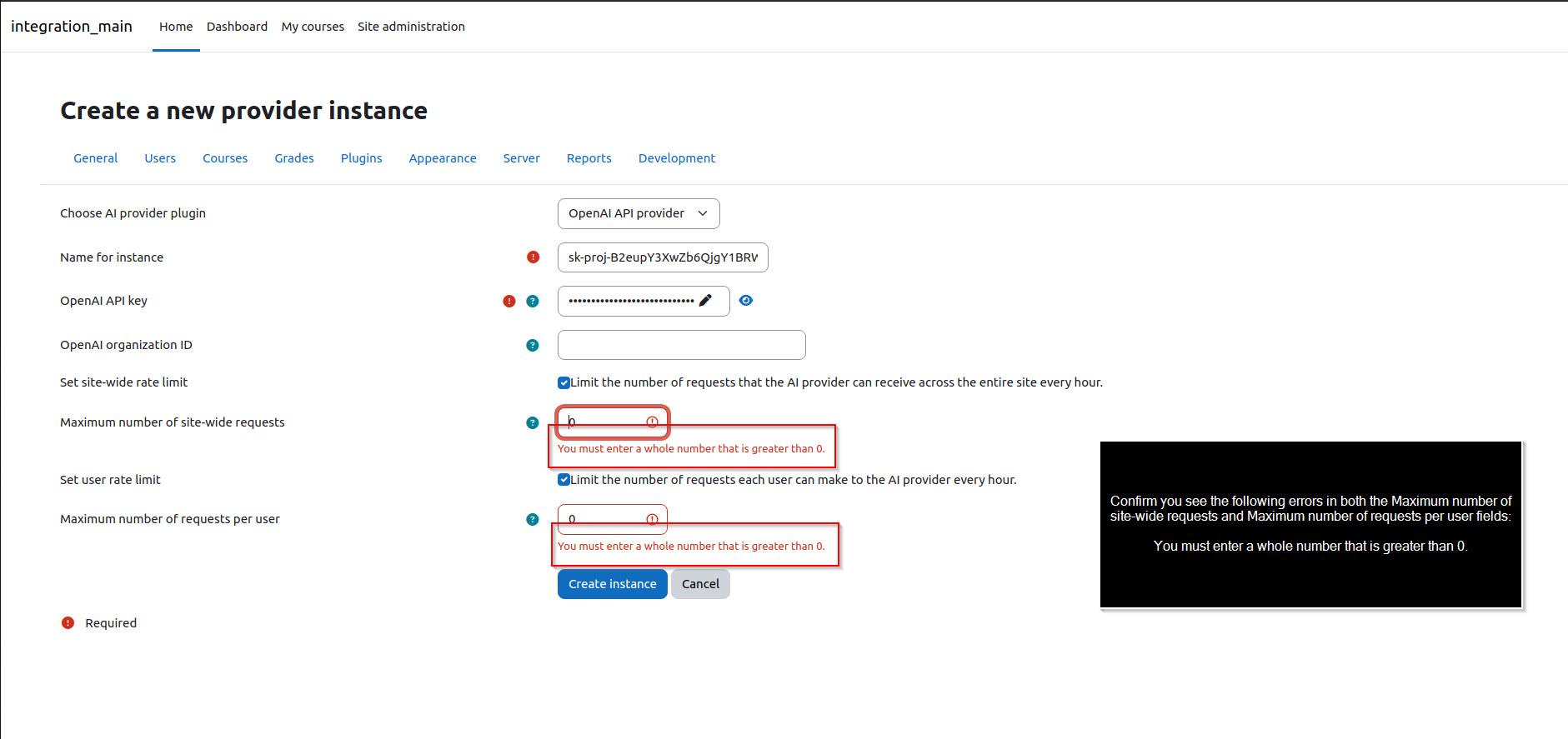Focus Maximum number of site-wide requests field

[613, 422]
